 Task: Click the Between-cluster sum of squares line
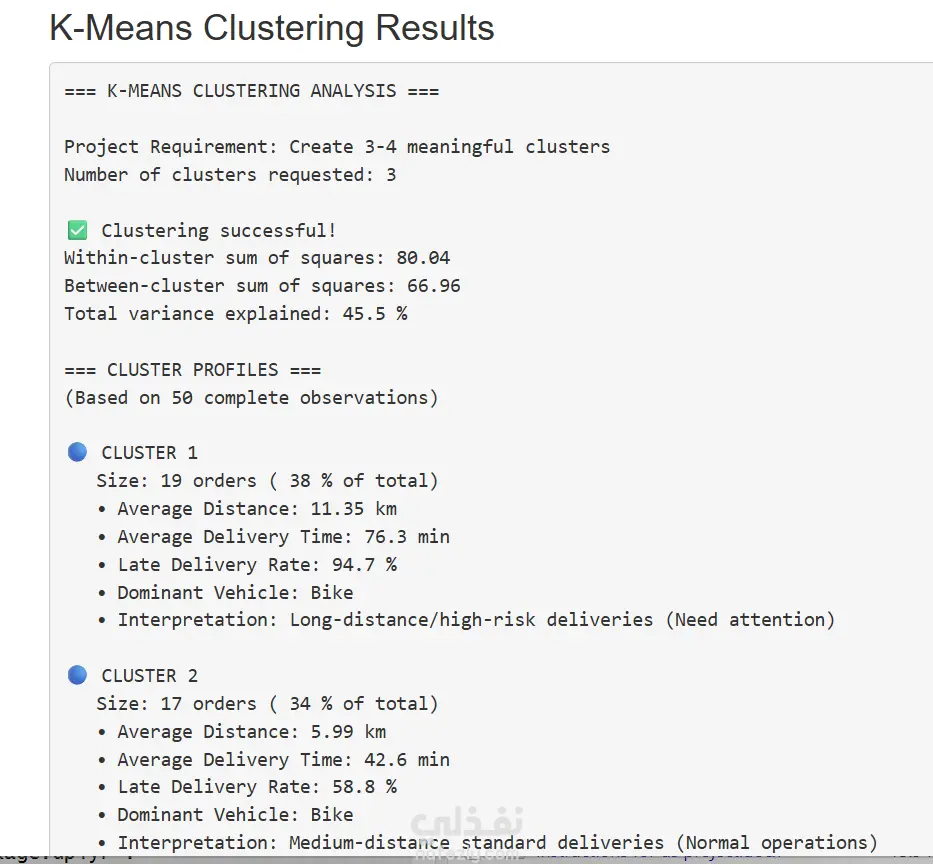point(262,286)
